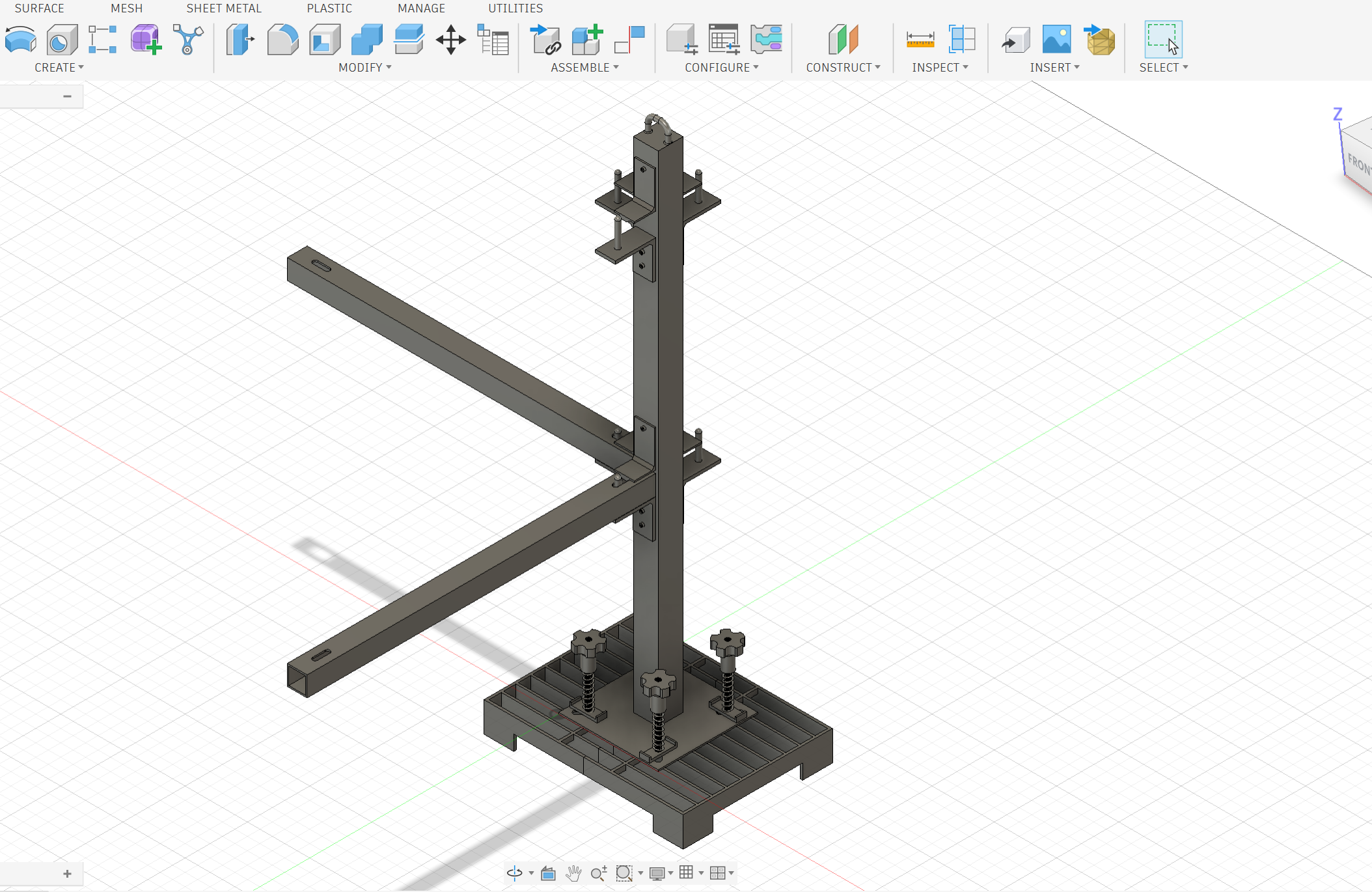Activate the Shell tool

[x=325, y=40]
